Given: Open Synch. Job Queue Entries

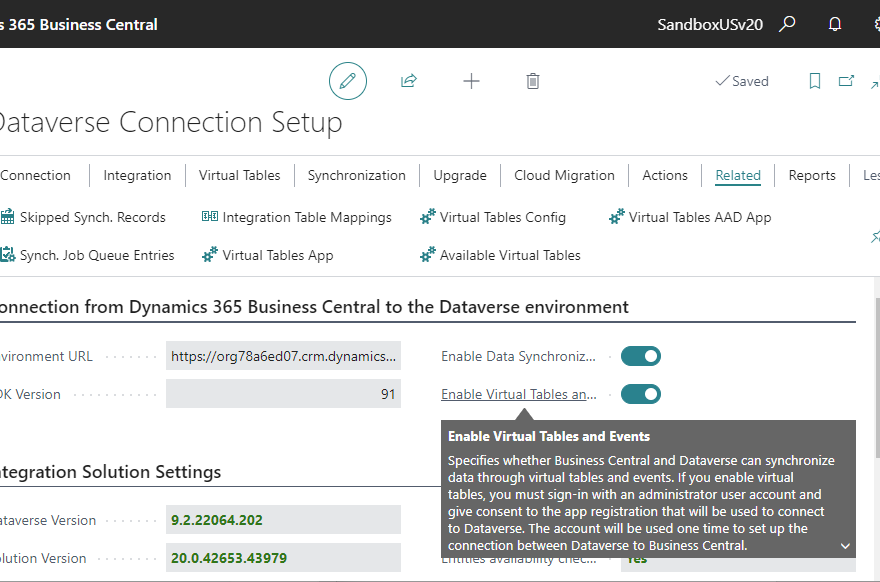Looking at the screenshot, I should [x=97, y=255].
